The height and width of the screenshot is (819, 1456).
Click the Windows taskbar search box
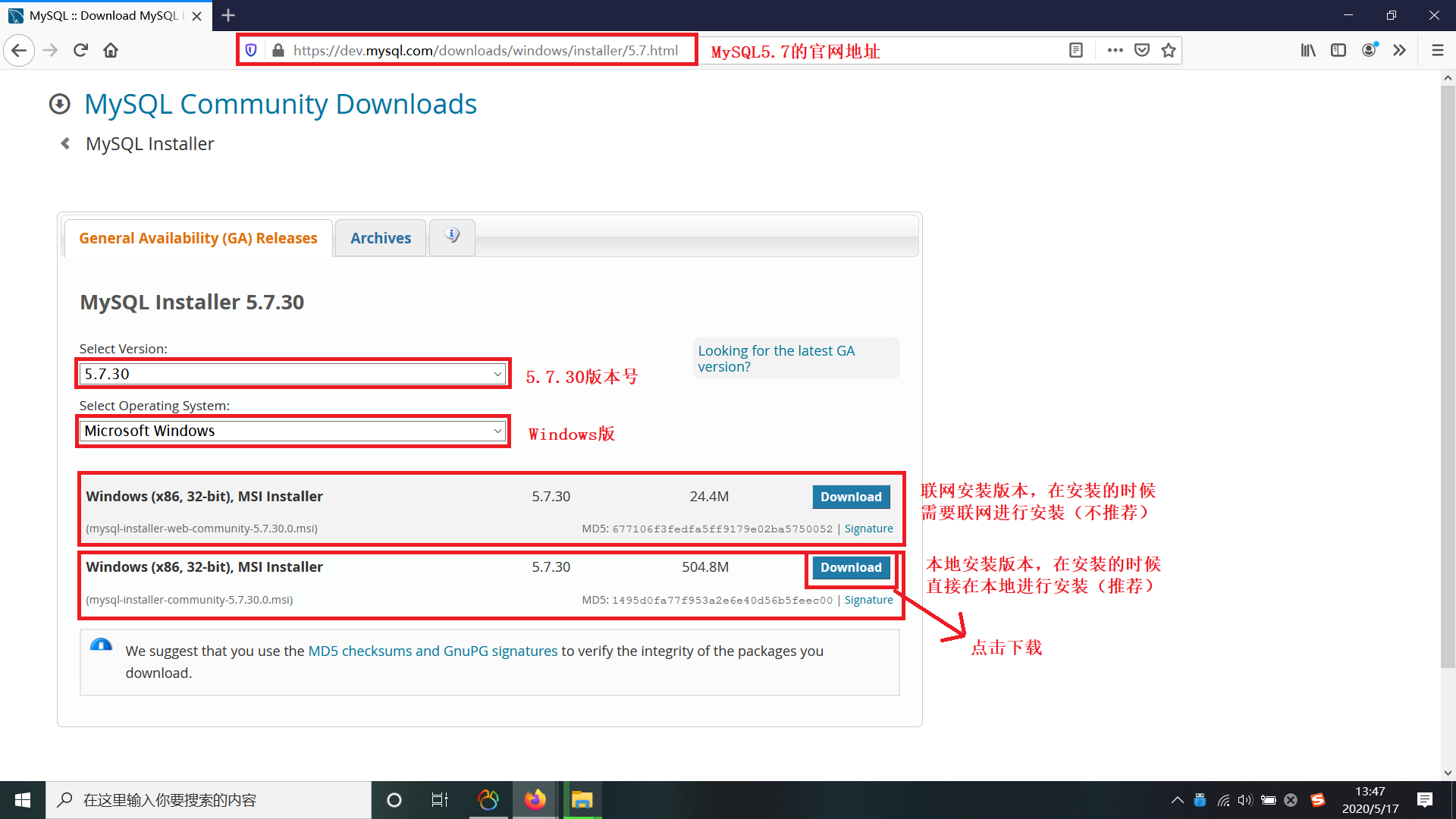pyautogui.click(x=209, y=800)
